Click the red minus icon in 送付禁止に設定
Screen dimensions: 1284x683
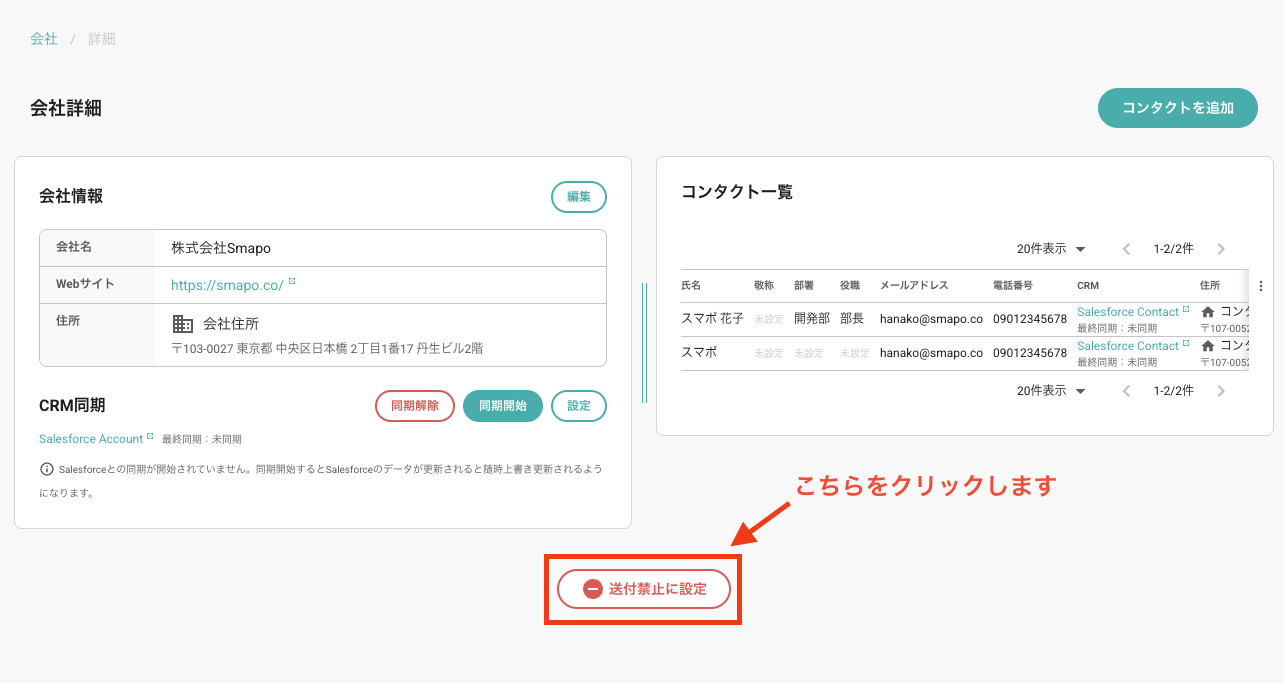[592, 590]
